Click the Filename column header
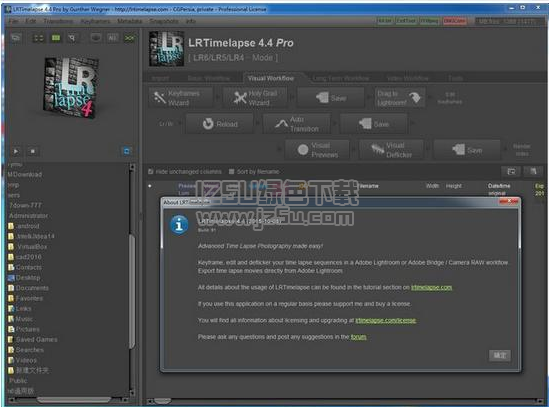Image resolution: width=550 pixels, height=407 pixels. (368, 186)
